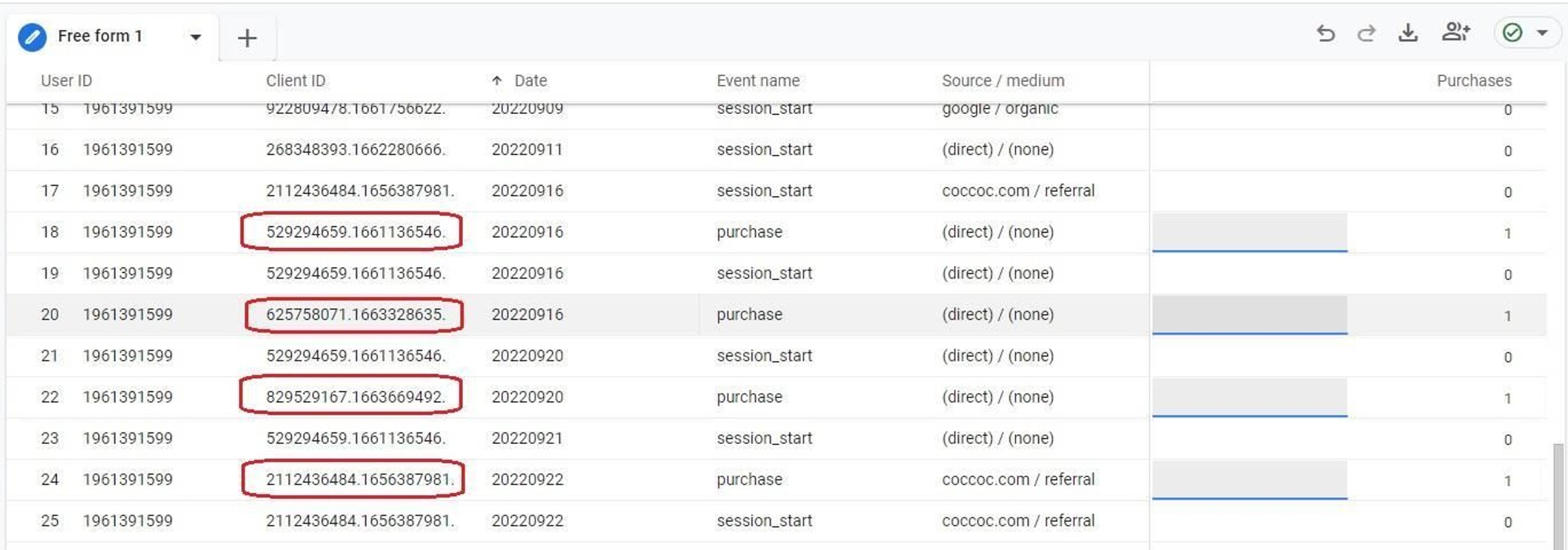Expand the dropdown beside the status checkmark
The width and height of the screenshot is (1568, 550).
[x=1542, y=32]
